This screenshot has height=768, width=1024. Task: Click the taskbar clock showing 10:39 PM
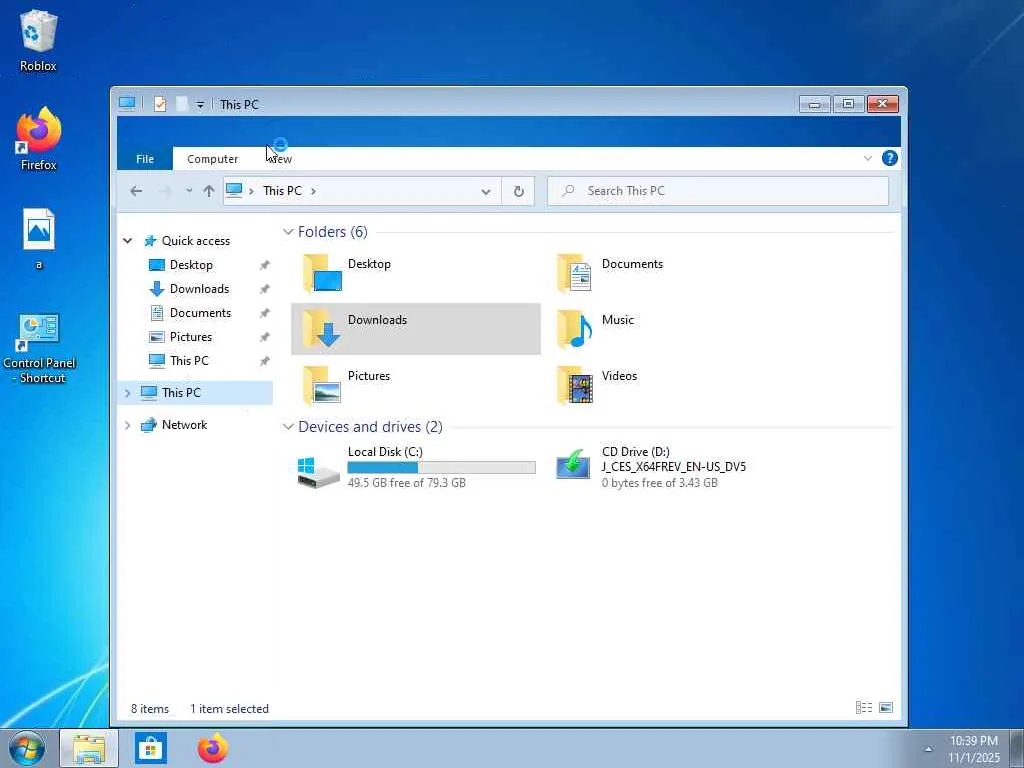(x=974, y=749)
